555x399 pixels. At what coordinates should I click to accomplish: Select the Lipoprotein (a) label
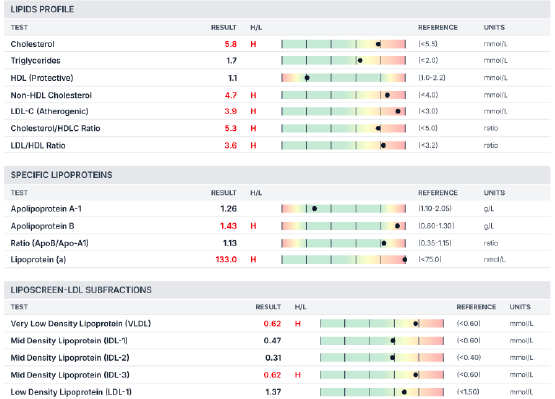38,260
